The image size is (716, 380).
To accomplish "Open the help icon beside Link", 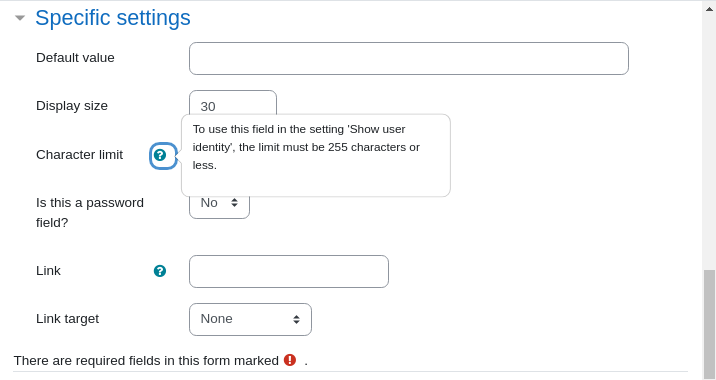I will pyautogui.click(x=160, y=271).
